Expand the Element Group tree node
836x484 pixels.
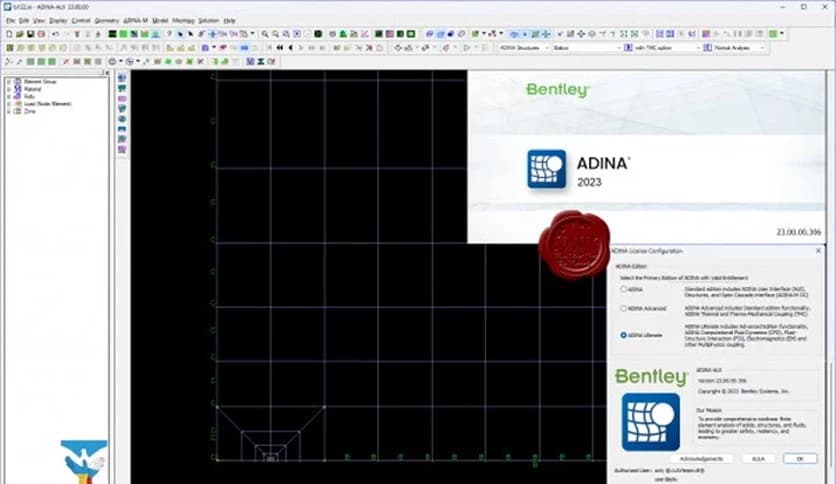point(9,82)
